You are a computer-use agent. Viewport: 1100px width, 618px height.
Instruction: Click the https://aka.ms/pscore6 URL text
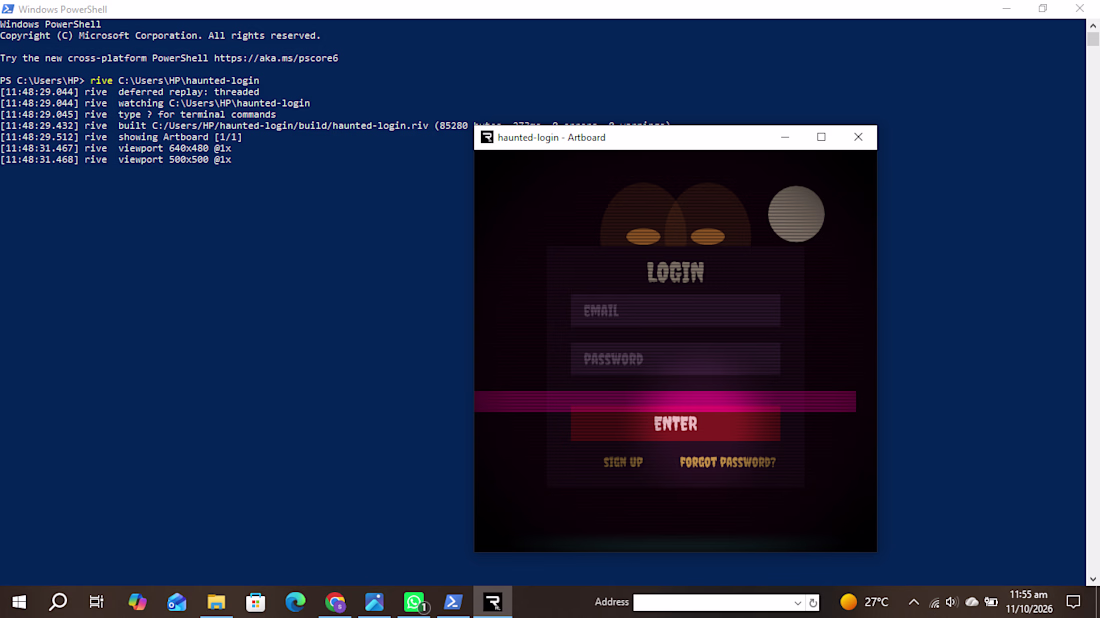point(276,58)
